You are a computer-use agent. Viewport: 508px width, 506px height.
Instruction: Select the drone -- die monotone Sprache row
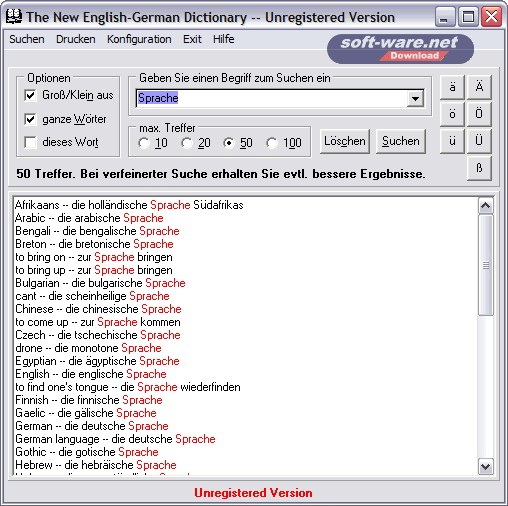88,348
